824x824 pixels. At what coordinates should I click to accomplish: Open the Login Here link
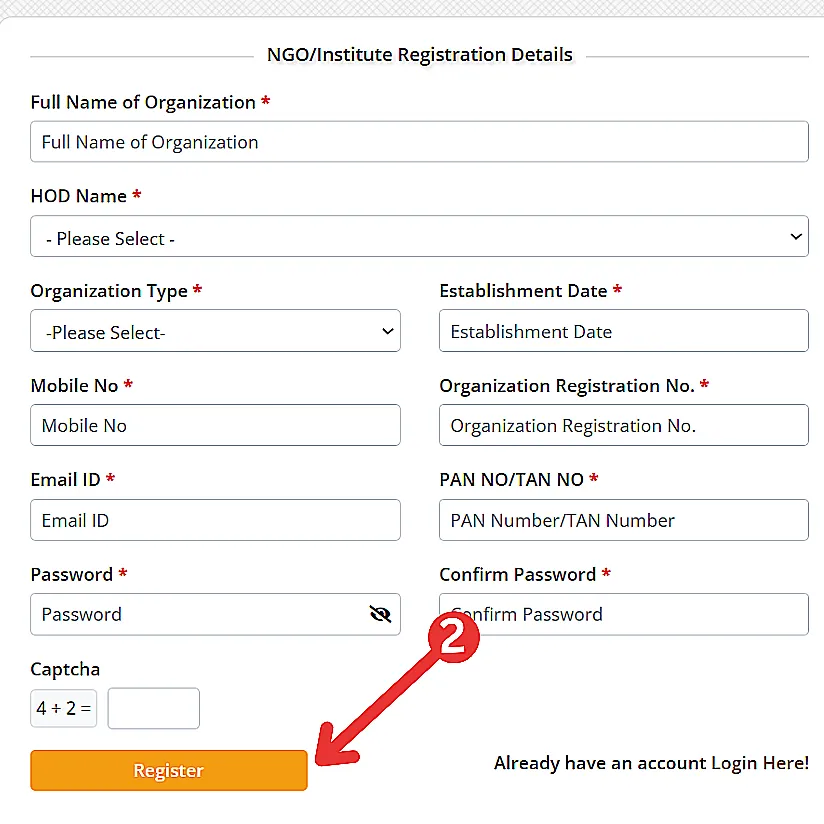[759, 762]
